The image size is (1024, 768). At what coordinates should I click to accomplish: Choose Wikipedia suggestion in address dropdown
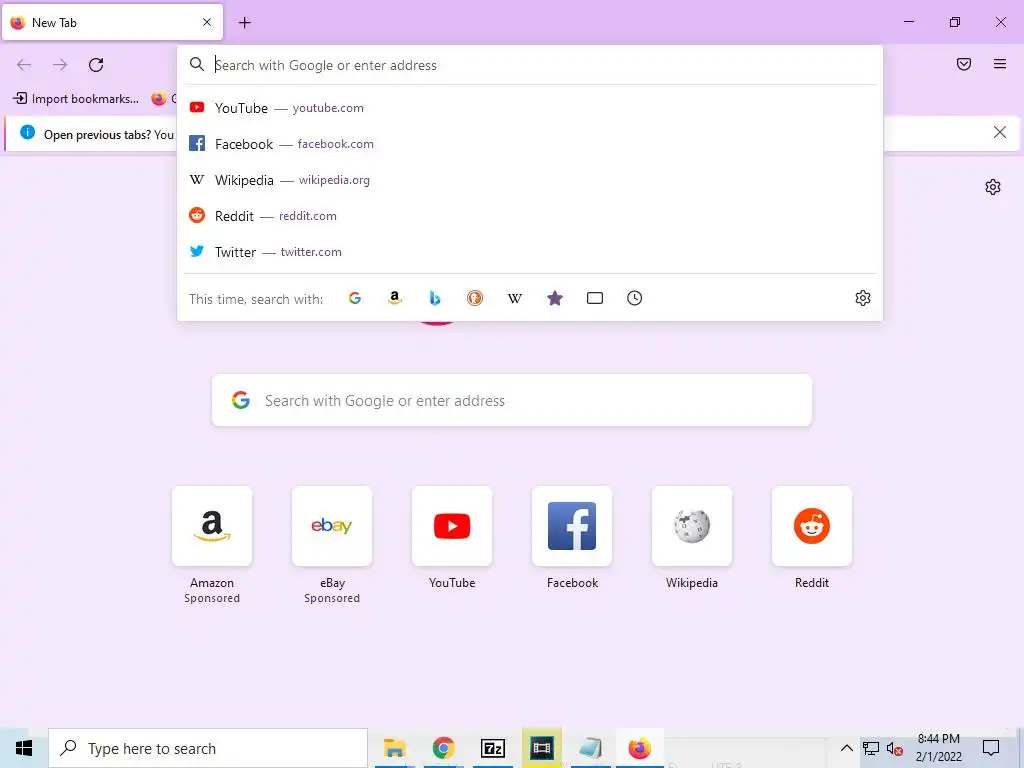pyautogui.click(x=530, y=180)
